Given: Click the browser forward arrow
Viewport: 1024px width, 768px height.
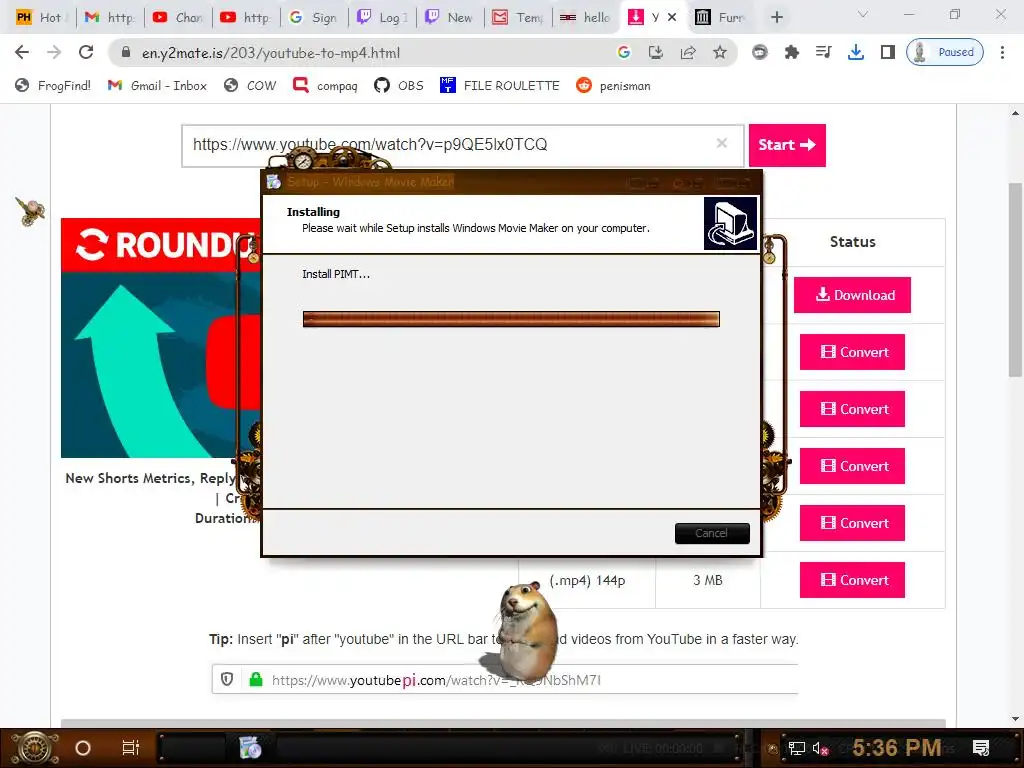Looking at the screenshot, I should tap(54, 52).
